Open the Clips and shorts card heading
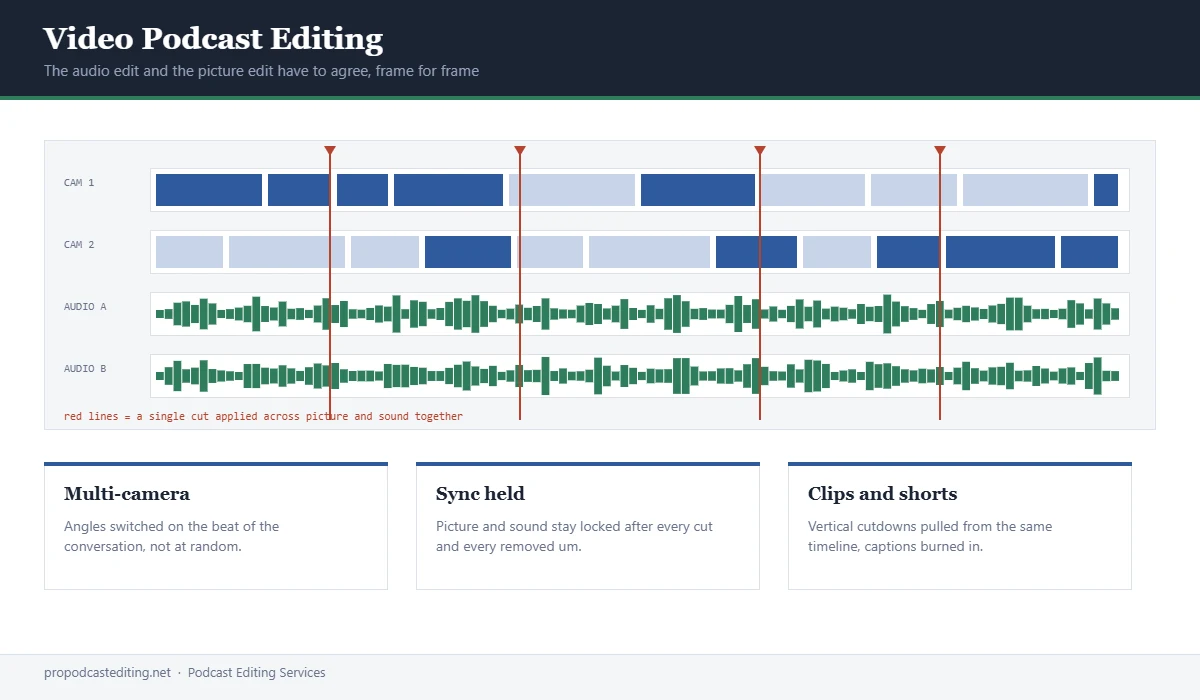 click(882, 494)
